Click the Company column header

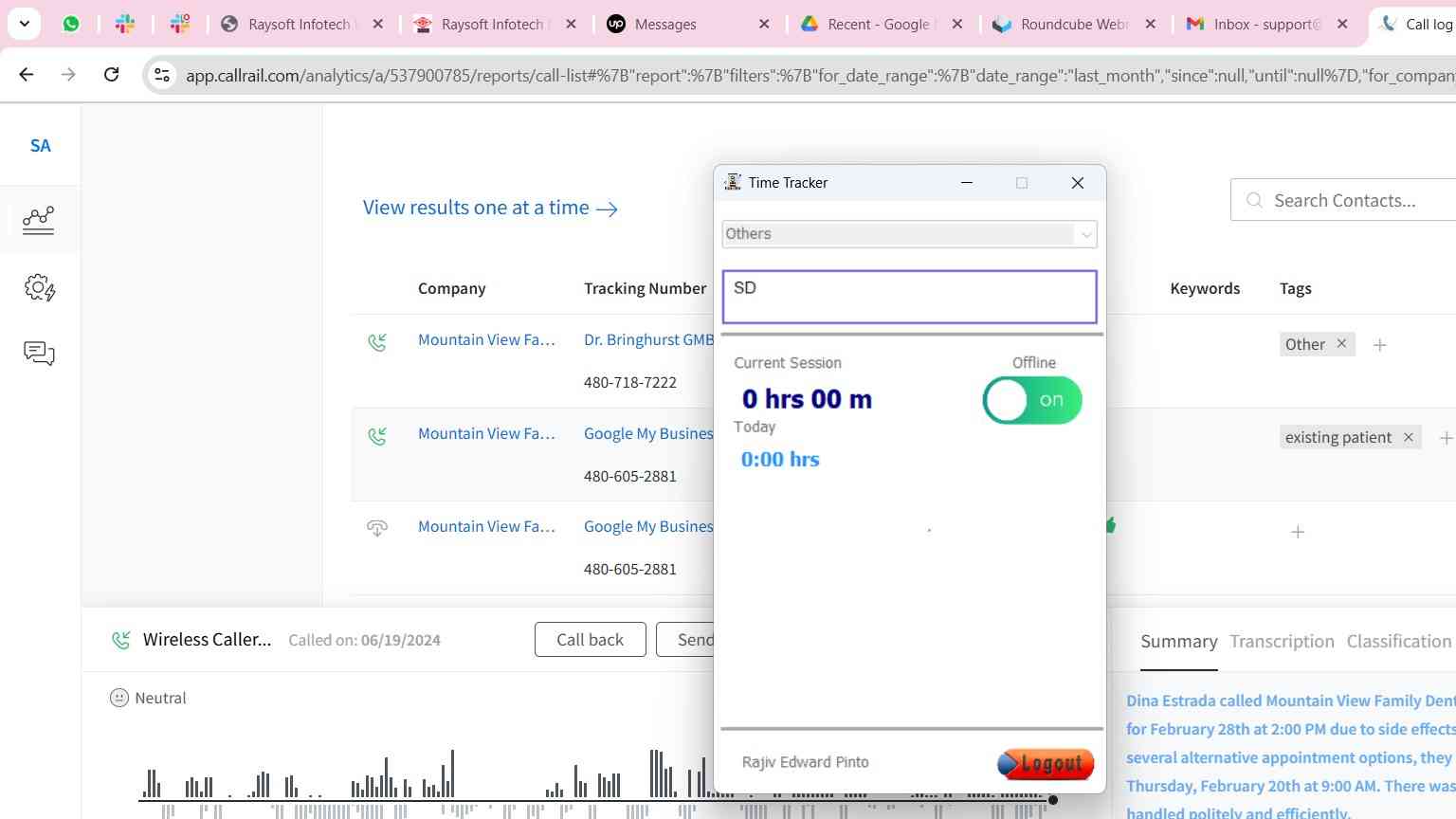[x=451, y=288]
